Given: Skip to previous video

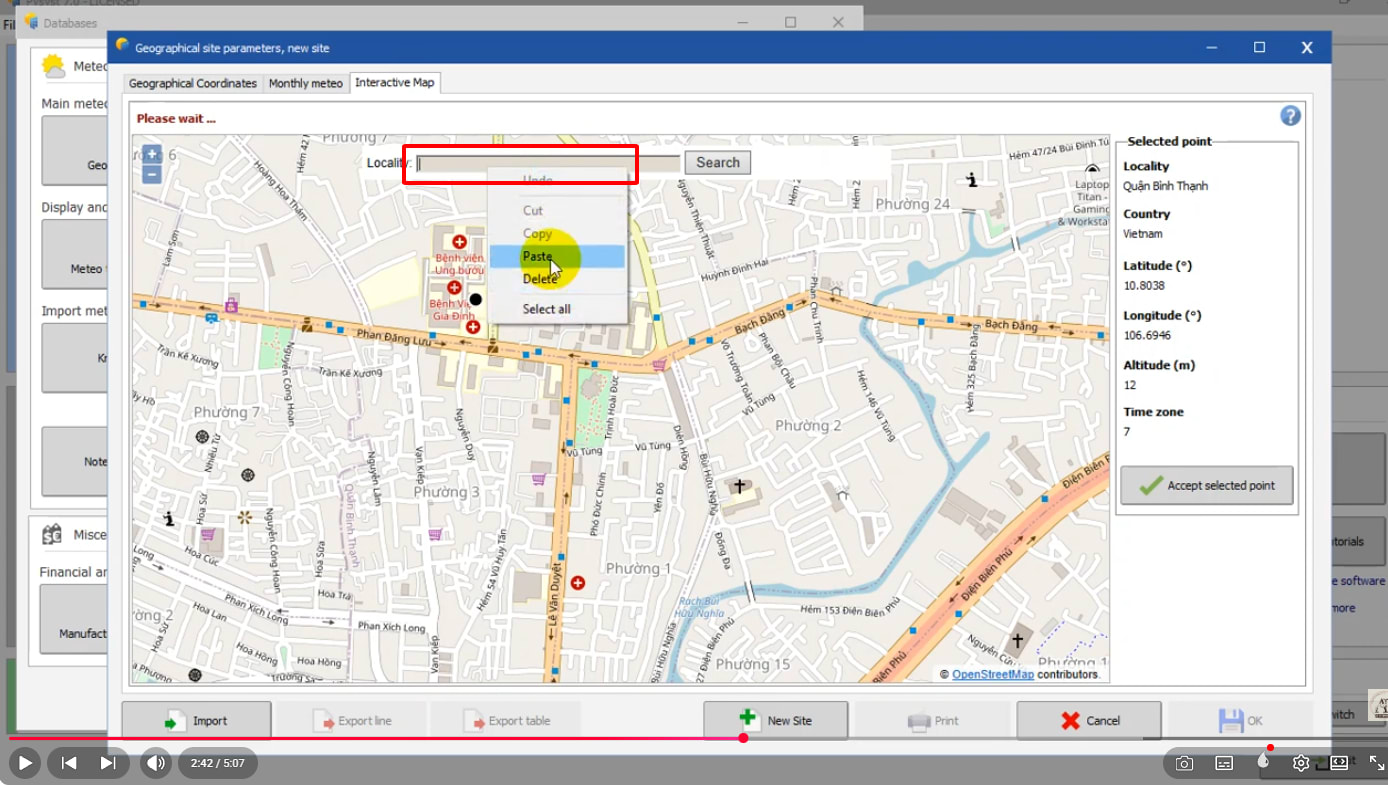Looking at the screenshot, I should [x=69, y=763].
